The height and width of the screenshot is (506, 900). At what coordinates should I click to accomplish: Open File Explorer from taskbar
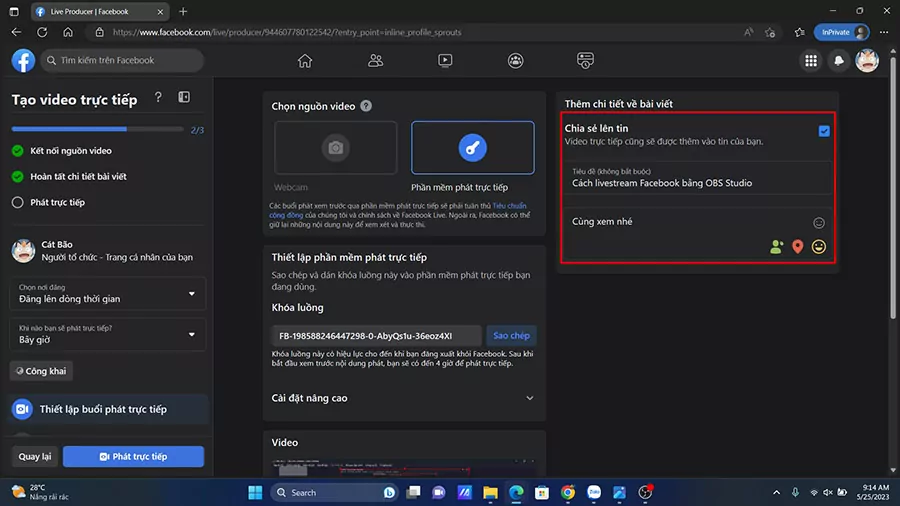click(490, 492)
